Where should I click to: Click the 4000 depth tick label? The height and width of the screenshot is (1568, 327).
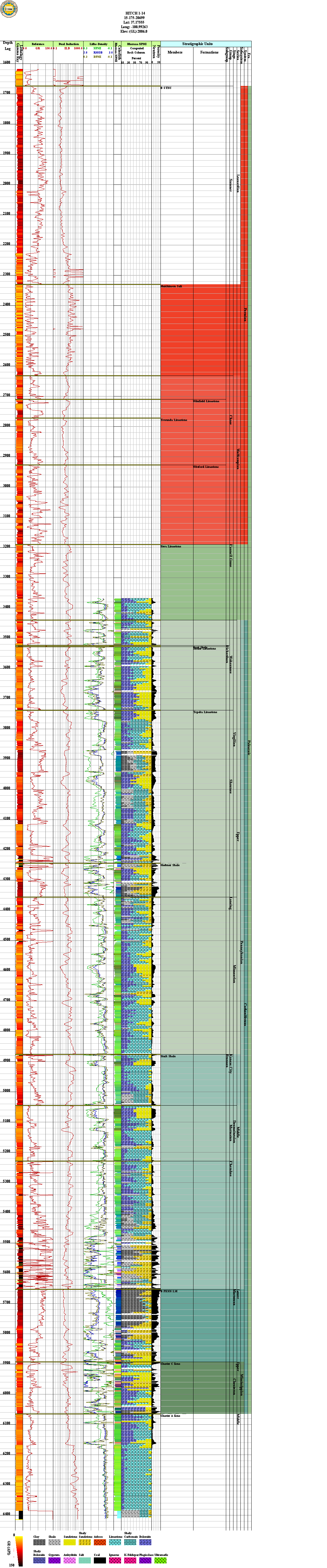click(x=7, y=788)
